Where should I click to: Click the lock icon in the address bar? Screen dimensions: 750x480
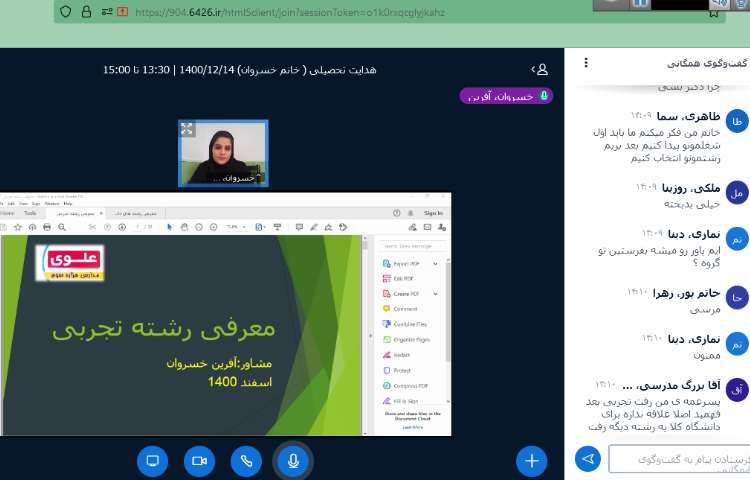(x=86, y=11)
